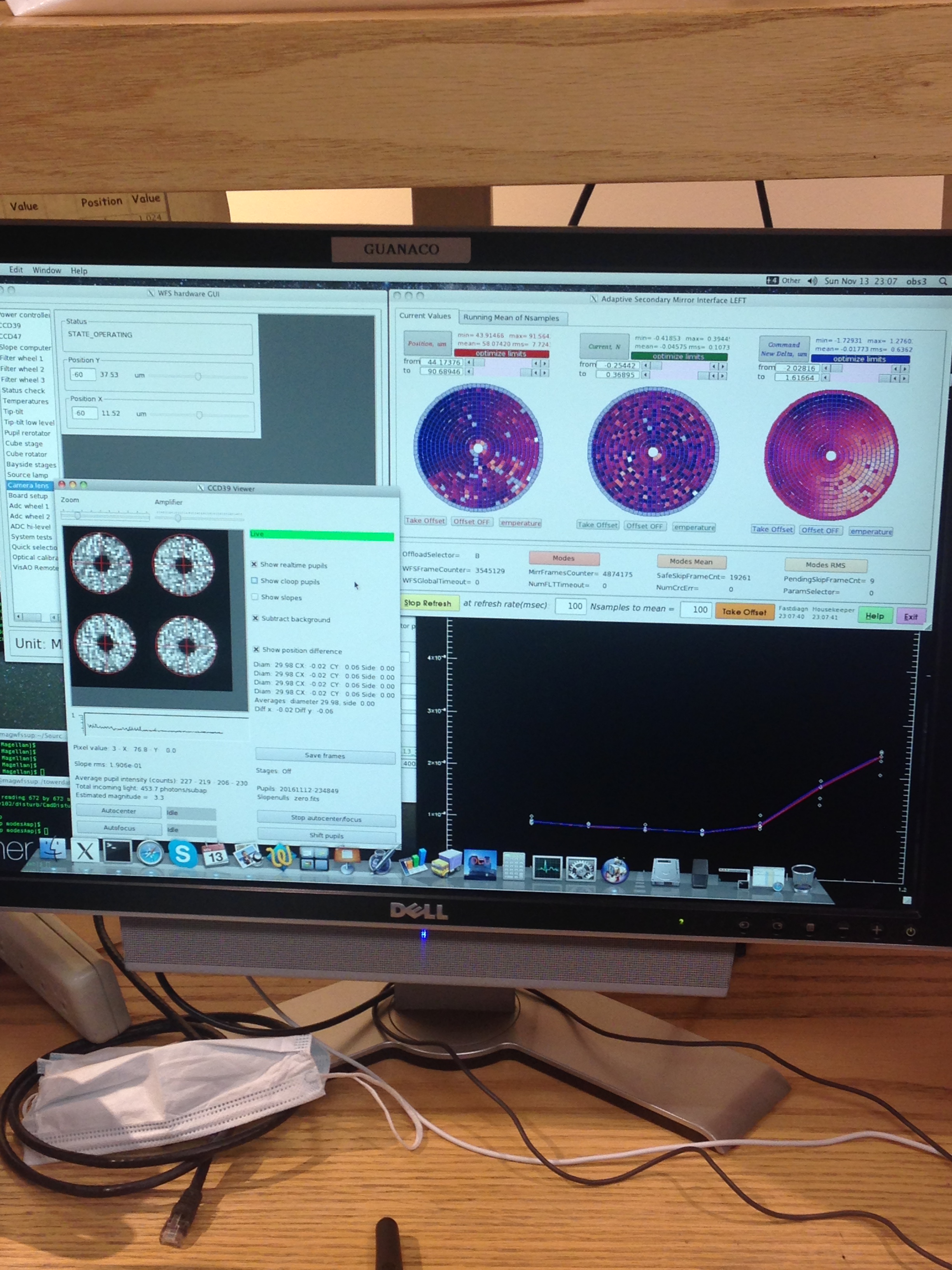The image size is (952, 1270).
Task: Open System Preferences gear in dock
Action: point(581,869)
